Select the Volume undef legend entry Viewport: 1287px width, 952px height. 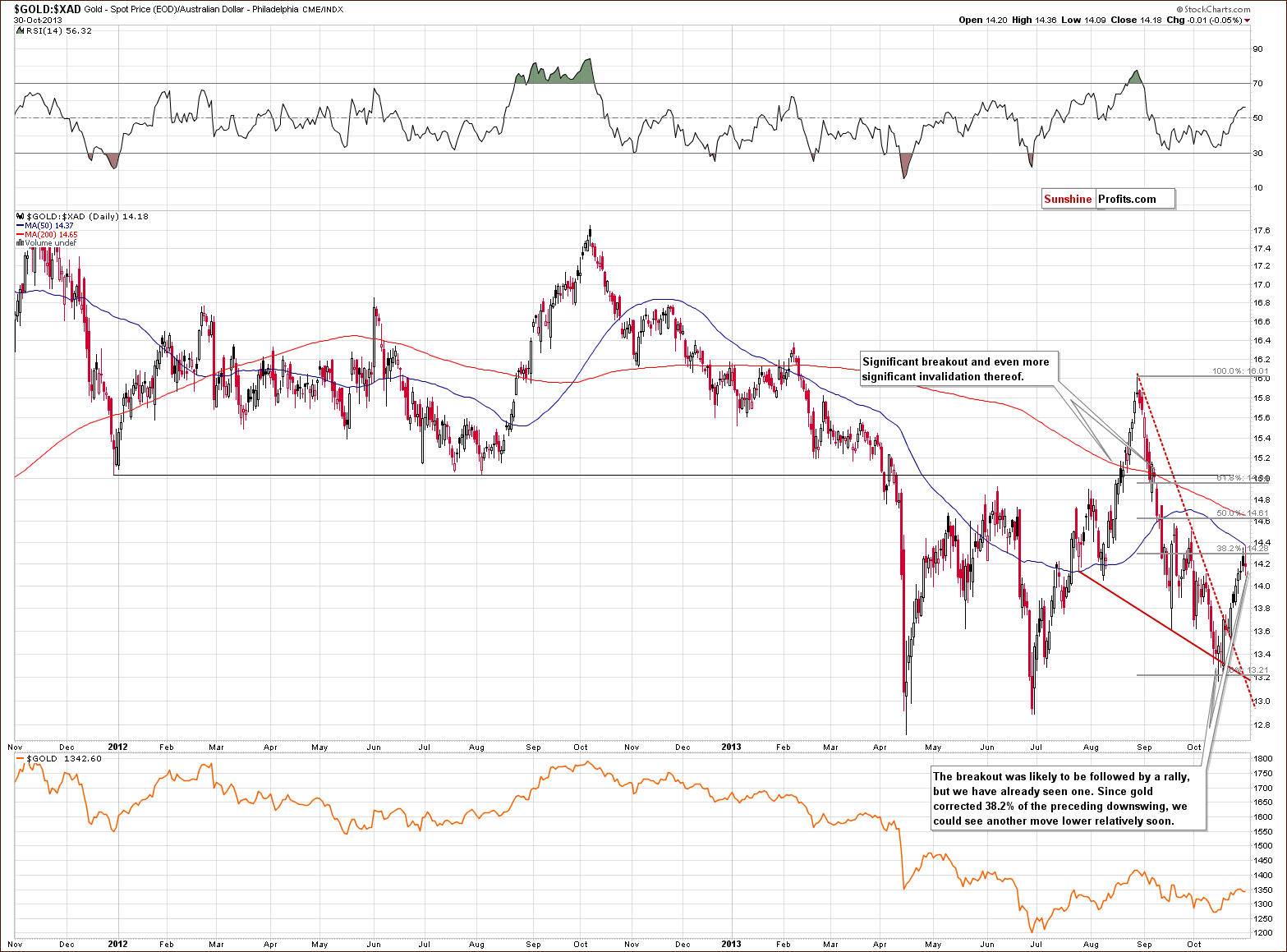click(x=50, y=243)
